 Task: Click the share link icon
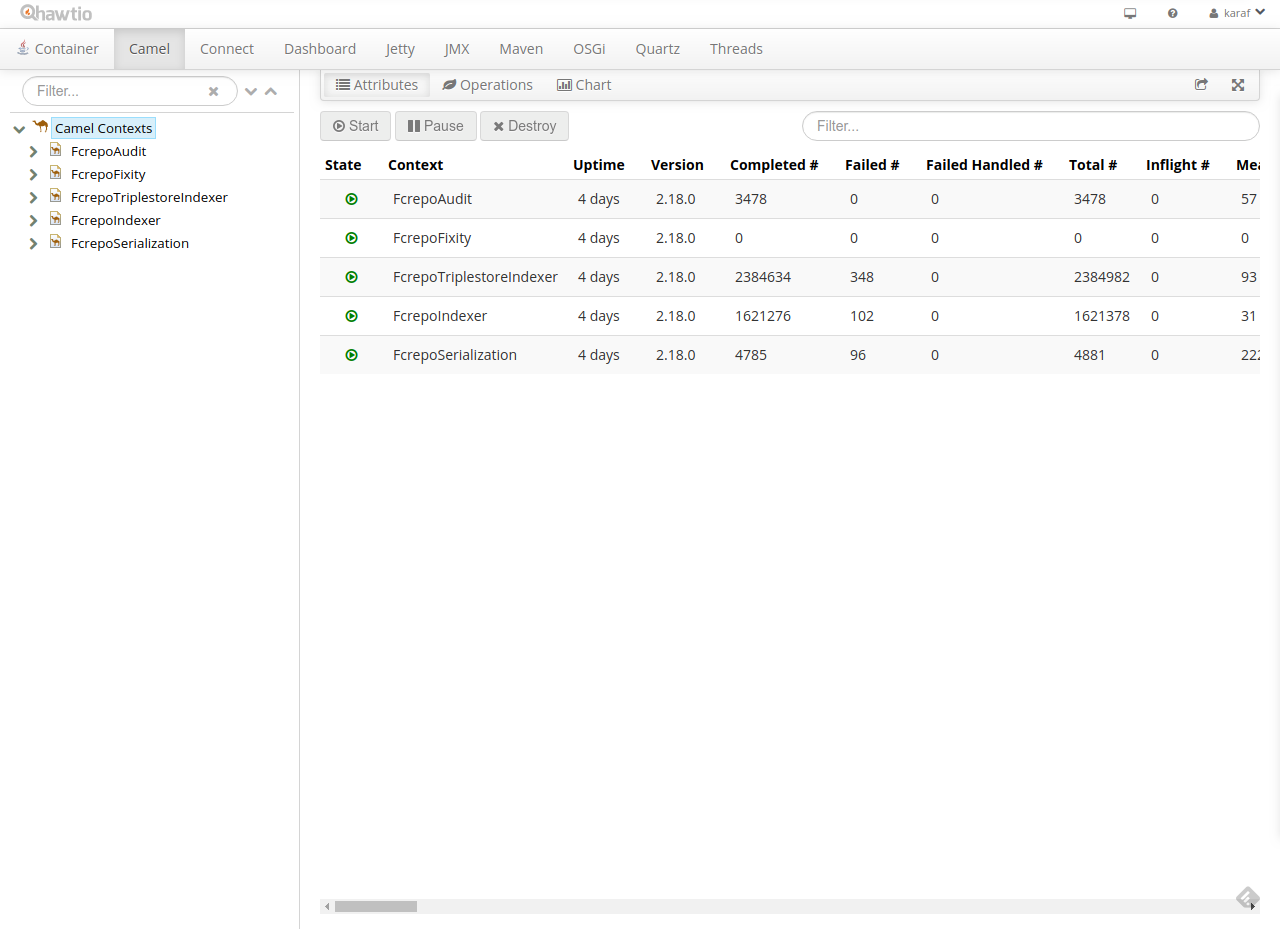[1201, 85]
